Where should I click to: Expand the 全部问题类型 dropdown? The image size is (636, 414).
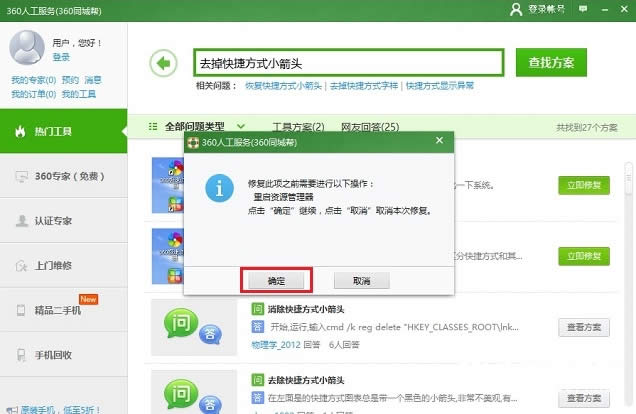tap(241, 127)
